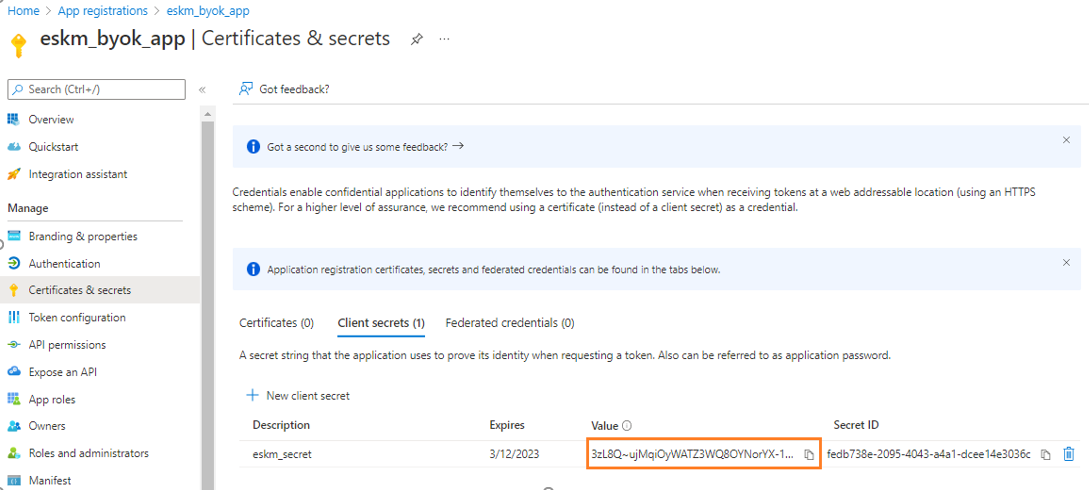Click the Expose an API cloud icon
This screenshot has height=490, width=1089.
13,372
